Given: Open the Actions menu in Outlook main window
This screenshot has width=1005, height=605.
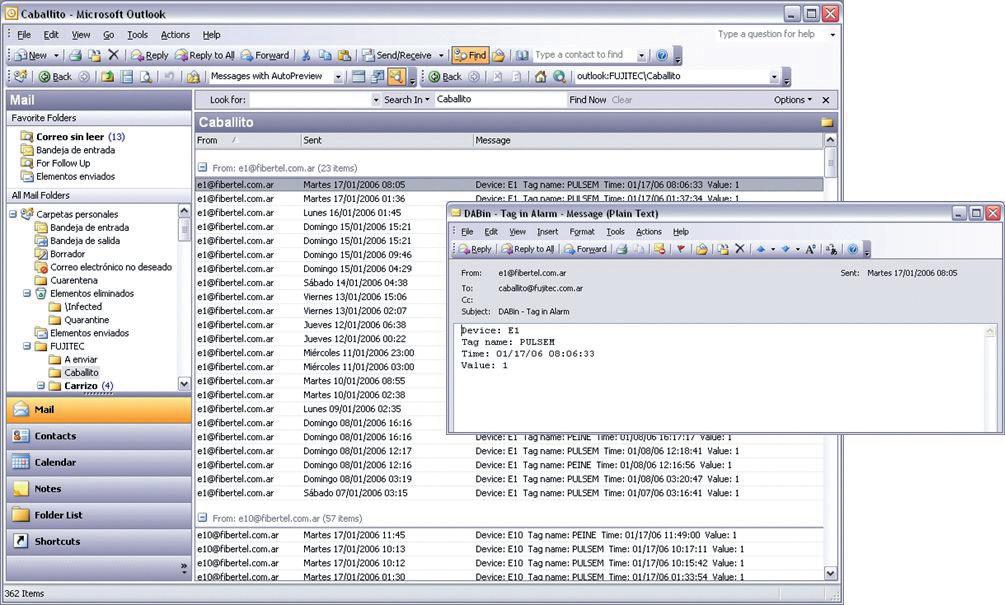Looking at the screenshot, I should (175, 35).
